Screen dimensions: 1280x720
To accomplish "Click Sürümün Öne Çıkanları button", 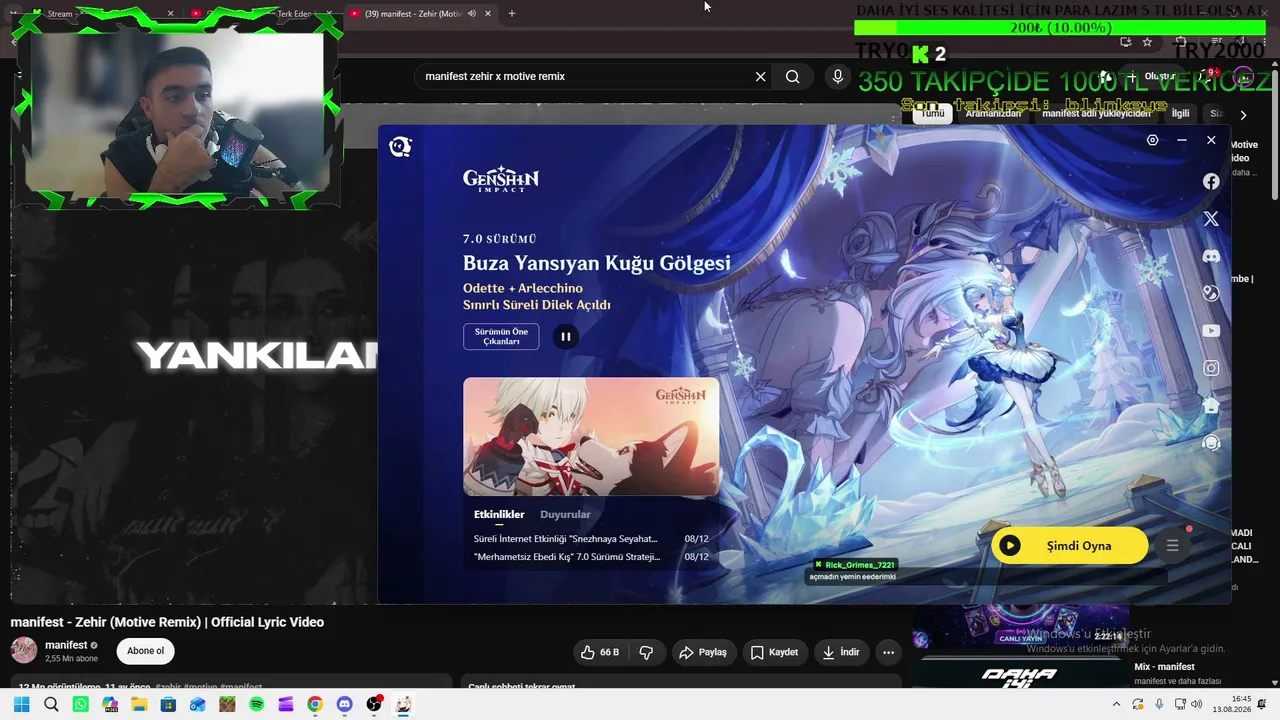I will point(501,337).
